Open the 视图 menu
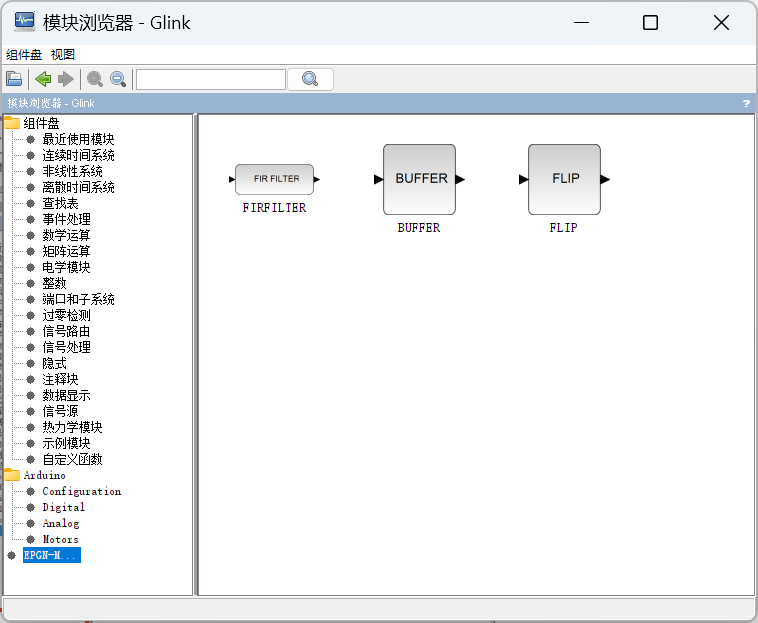The image size is (758, 623). (63, 54)
